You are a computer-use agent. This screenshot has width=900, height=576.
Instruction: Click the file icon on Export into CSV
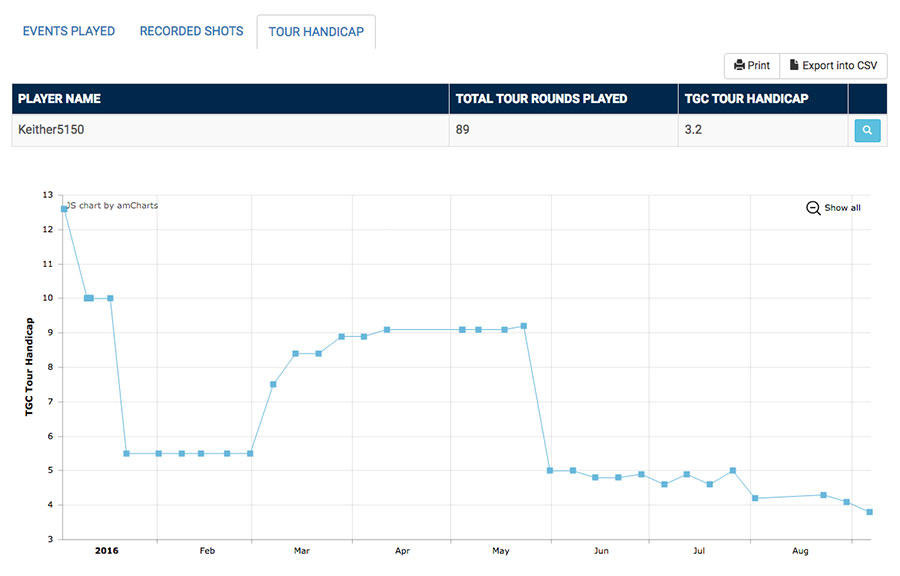point(794,65)
